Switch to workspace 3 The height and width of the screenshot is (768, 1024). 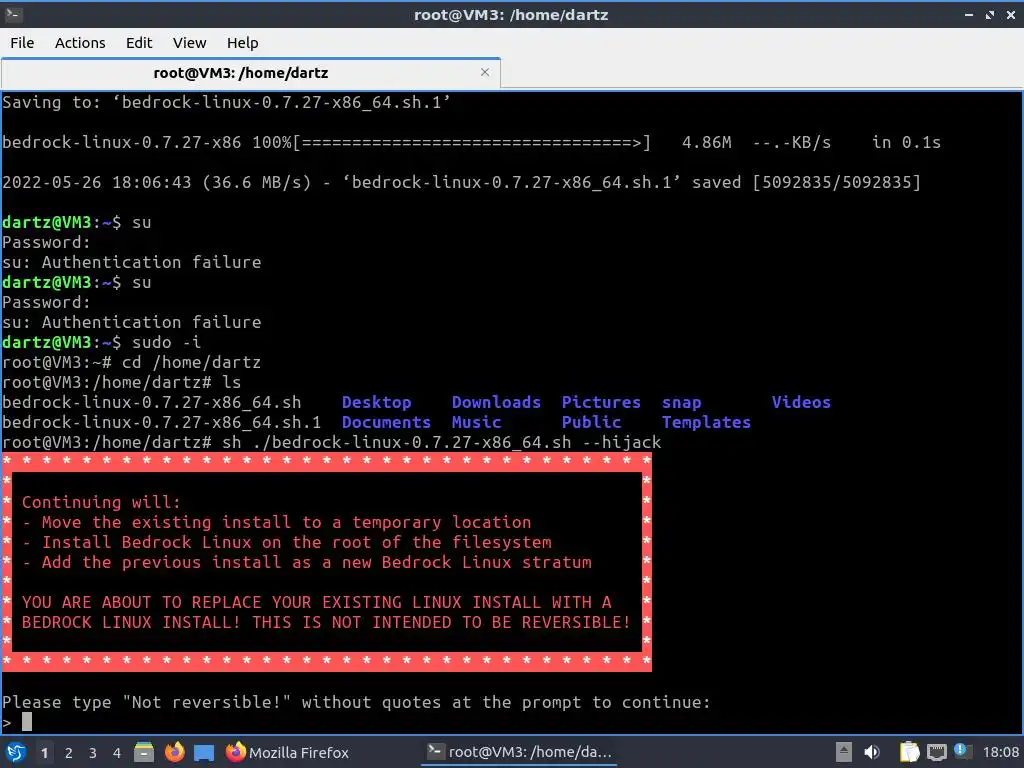[93, 753]
